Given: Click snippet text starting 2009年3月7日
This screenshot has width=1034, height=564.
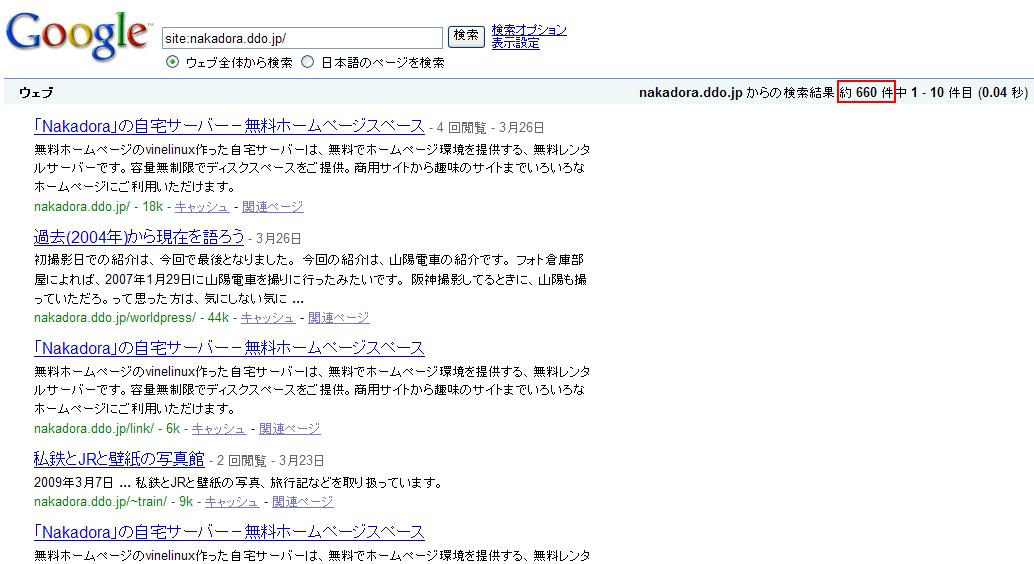Looking at the screenshot, I should [x=237, y=483].
